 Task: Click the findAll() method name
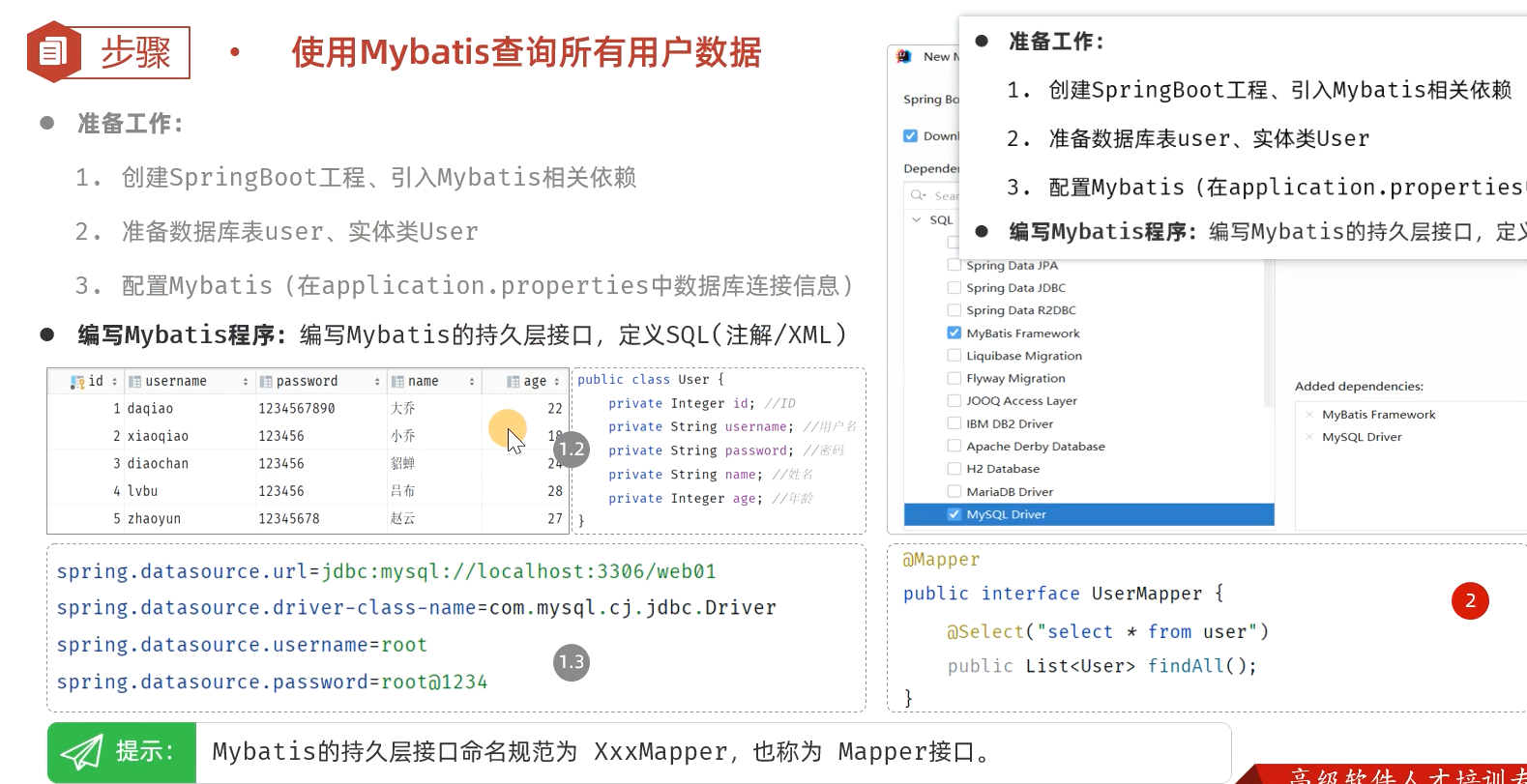point(1185,666)
